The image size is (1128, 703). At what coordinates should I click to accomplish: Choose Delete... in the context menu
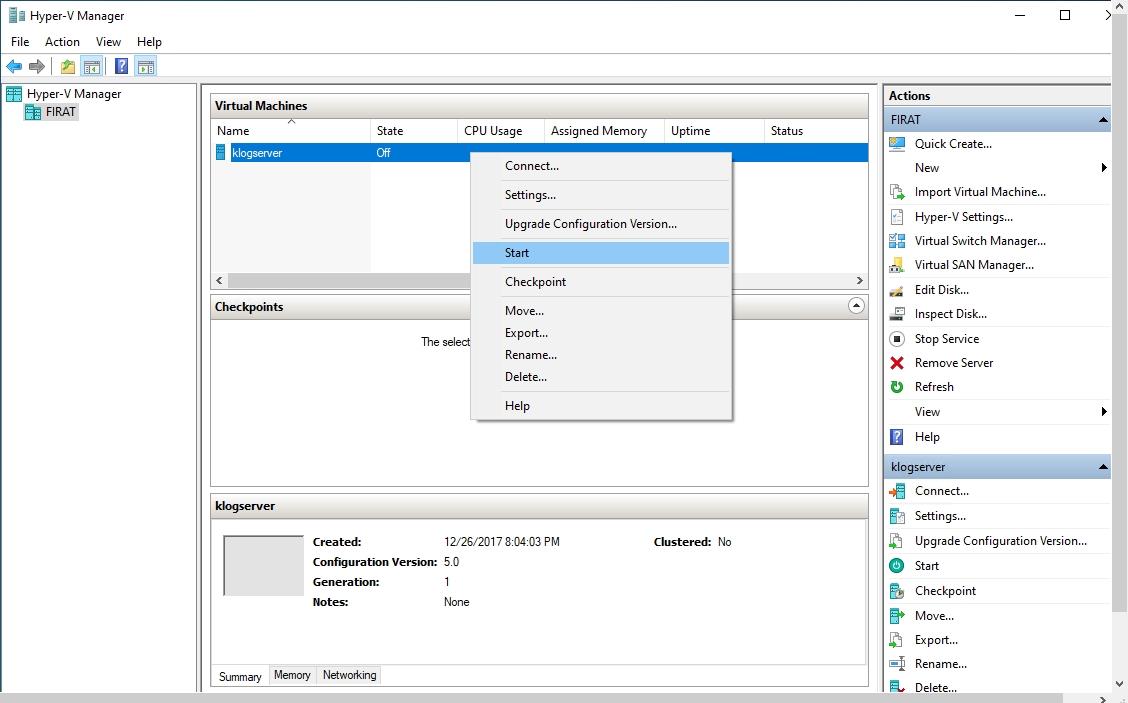[601, 376]
